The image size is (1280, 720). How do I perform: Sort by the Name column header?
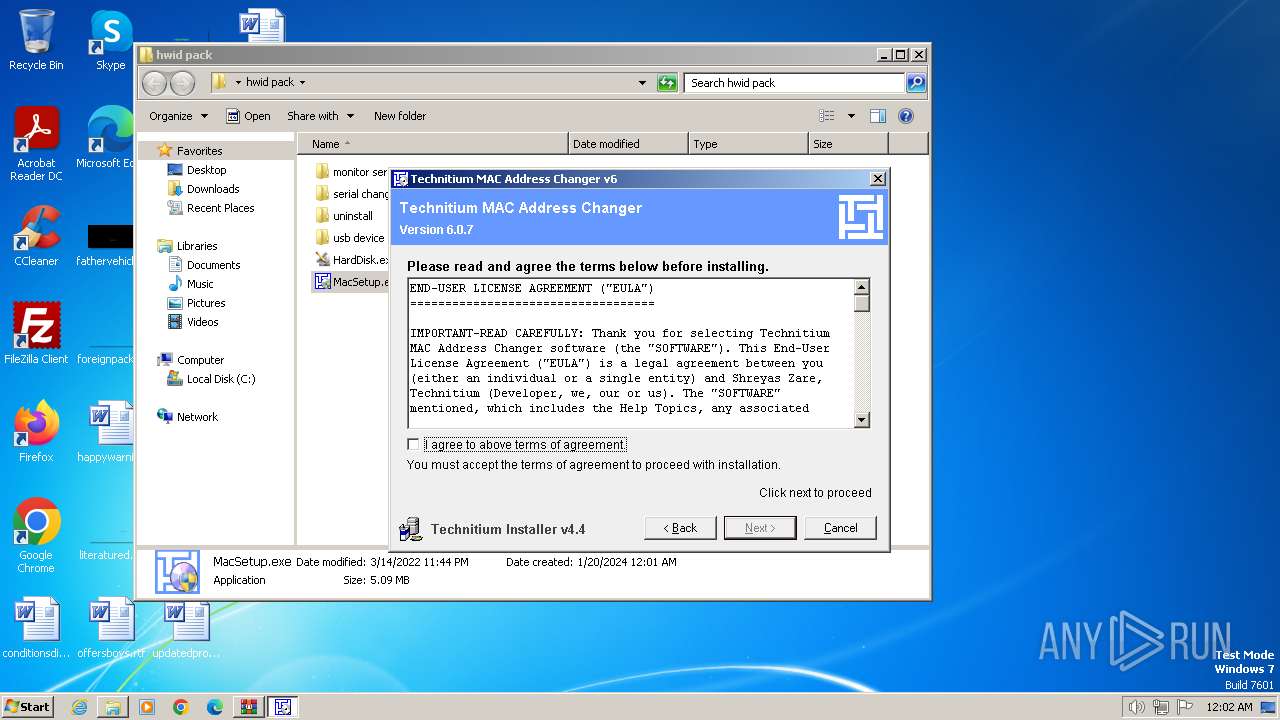432,144
